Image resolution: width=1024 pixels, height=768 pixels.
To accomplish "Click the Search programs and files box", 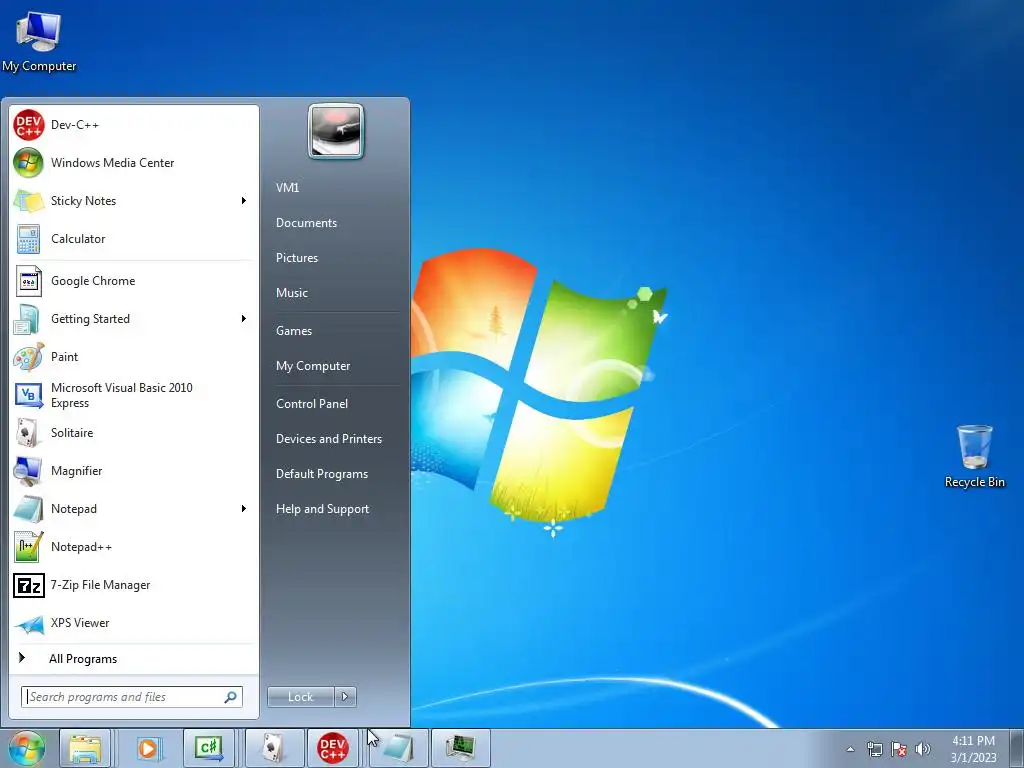I will pyautogui.click(x=132, y=697).
